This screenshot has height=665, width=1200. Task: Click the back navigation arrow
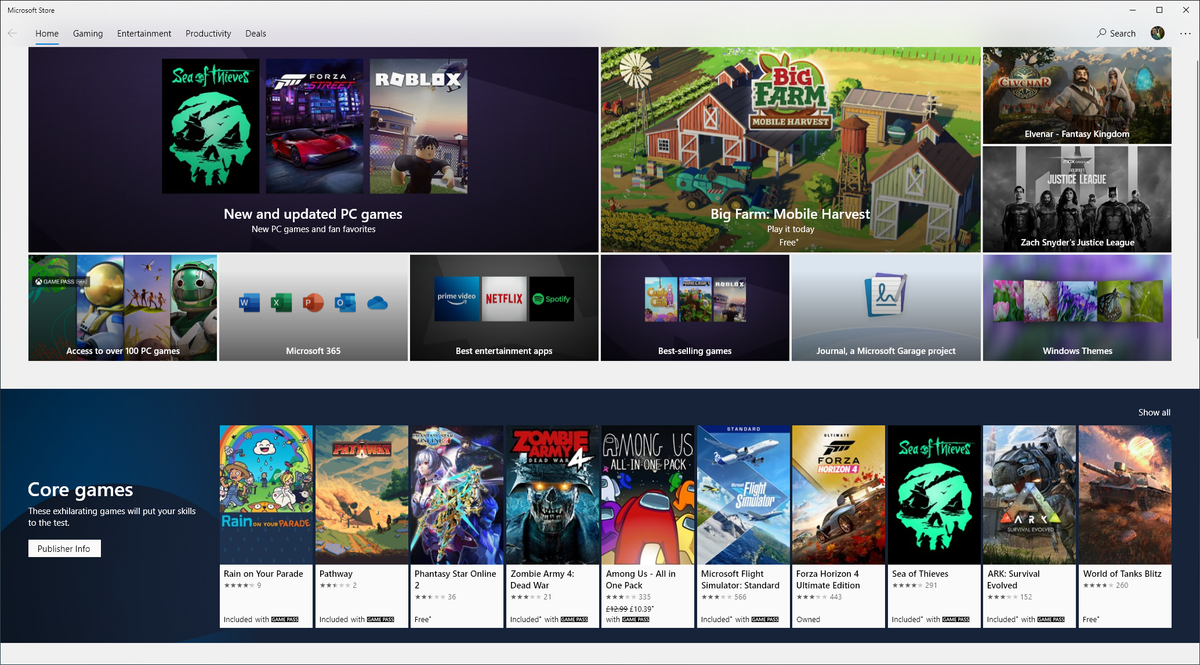tap(11, 33)
